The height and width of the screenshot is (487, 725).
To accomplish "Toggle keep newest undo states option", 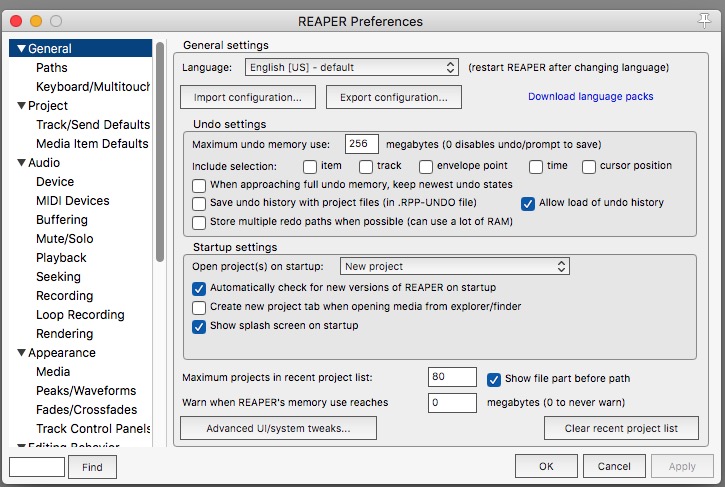I will (x=199, y=185).
